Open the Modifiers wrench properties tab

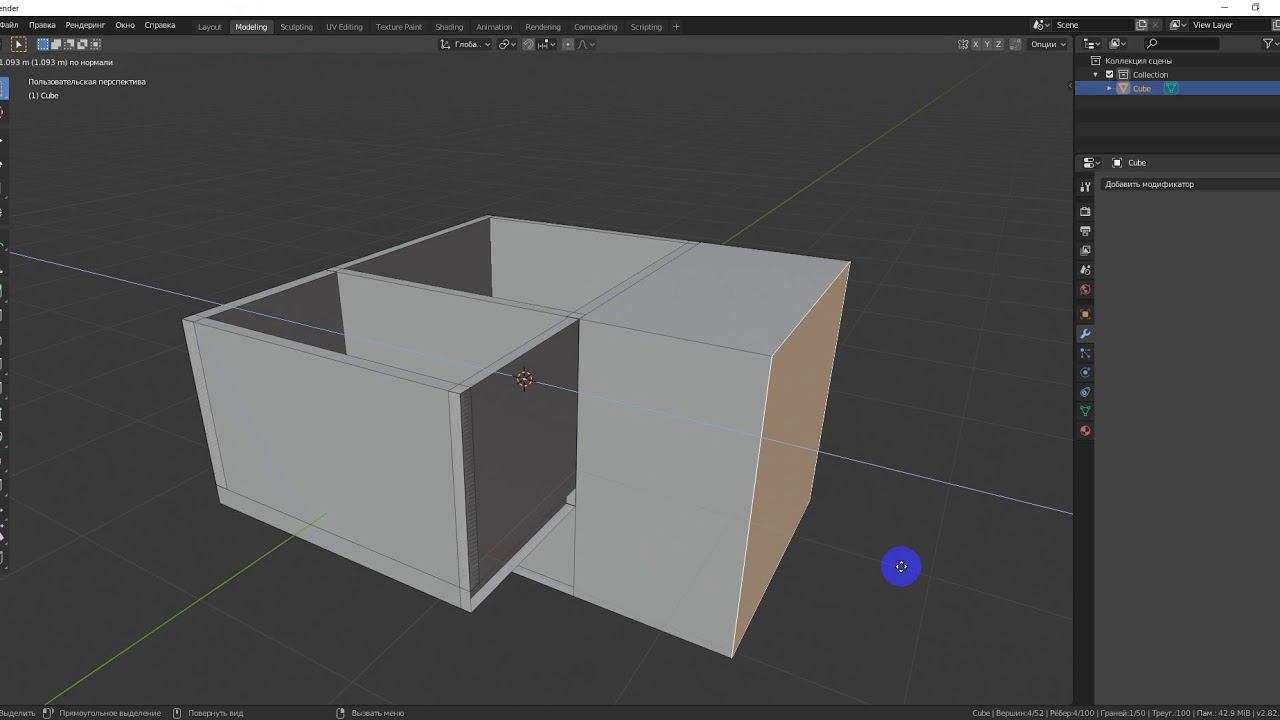pyautogui.click(x=1085, y=333)
